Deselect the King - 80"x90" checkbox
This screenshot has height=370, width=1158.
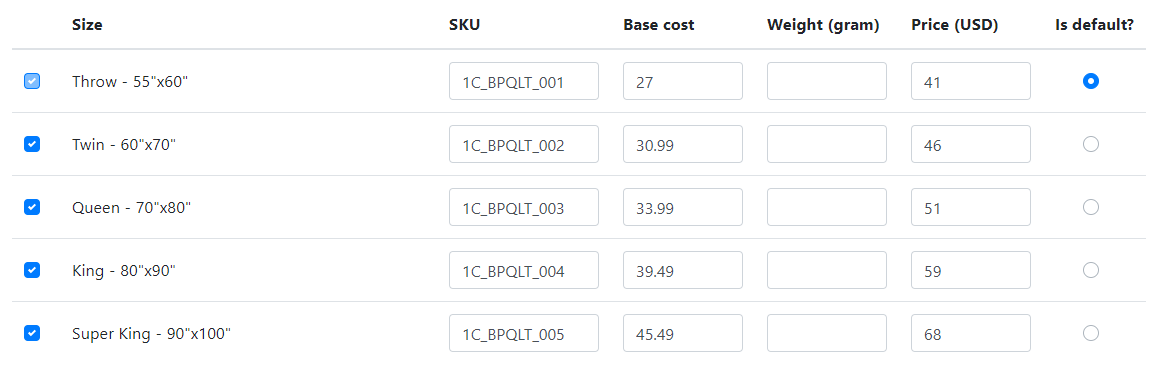(x=32, y=270)
